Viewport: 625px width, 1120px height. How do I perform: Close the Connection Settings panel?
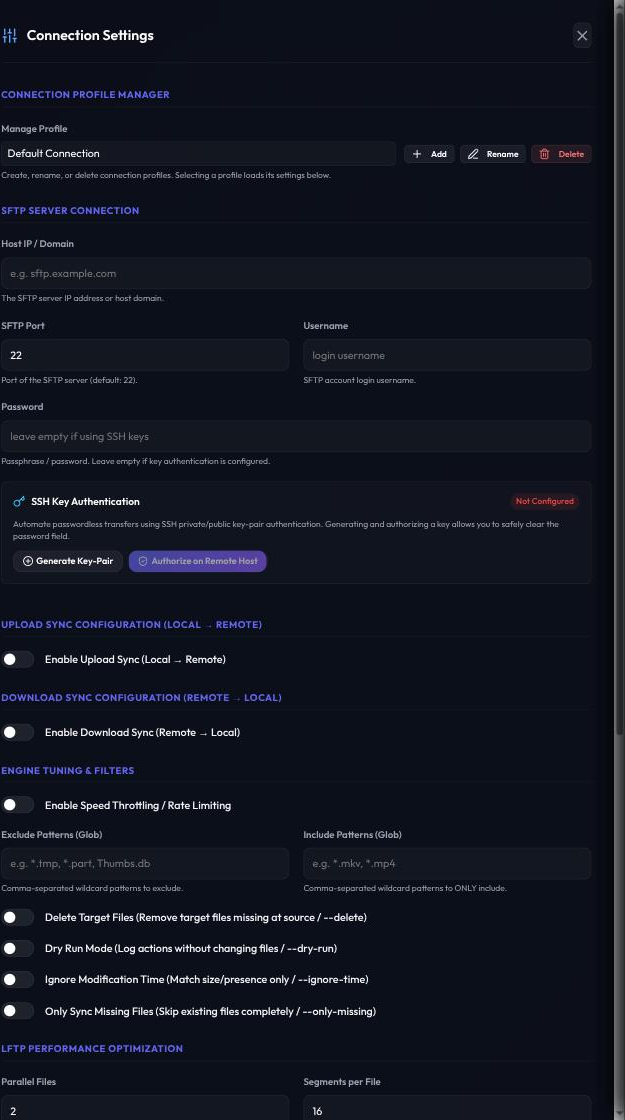(x=582, y=35)
